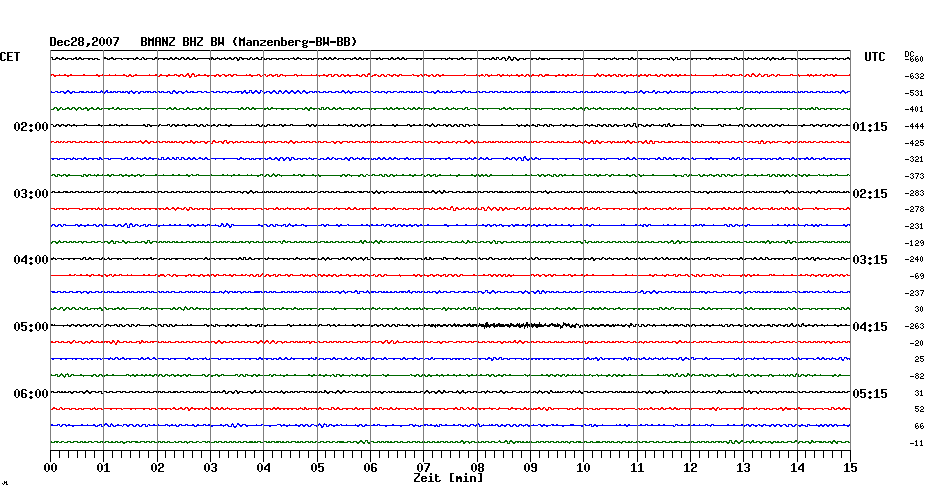The image size is (930, 494).
Task: Click the 15 minute tick label
Action: pyautogui.click(x=850, y=467)
